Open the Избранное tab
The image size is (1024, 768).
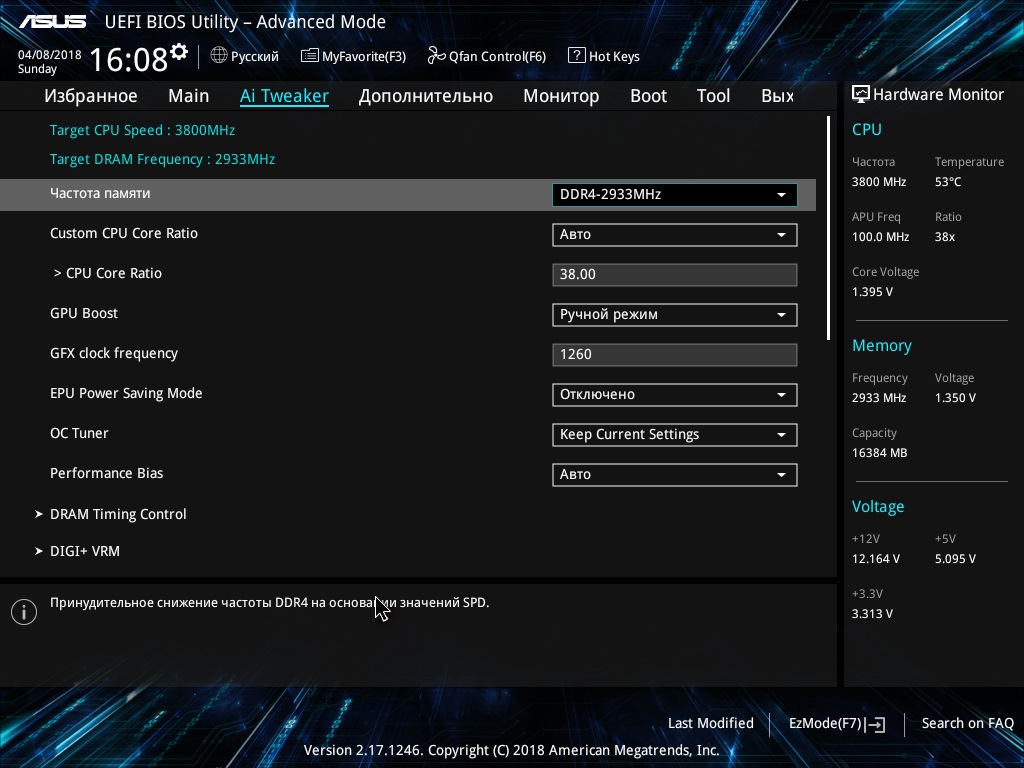coord(91,96)
